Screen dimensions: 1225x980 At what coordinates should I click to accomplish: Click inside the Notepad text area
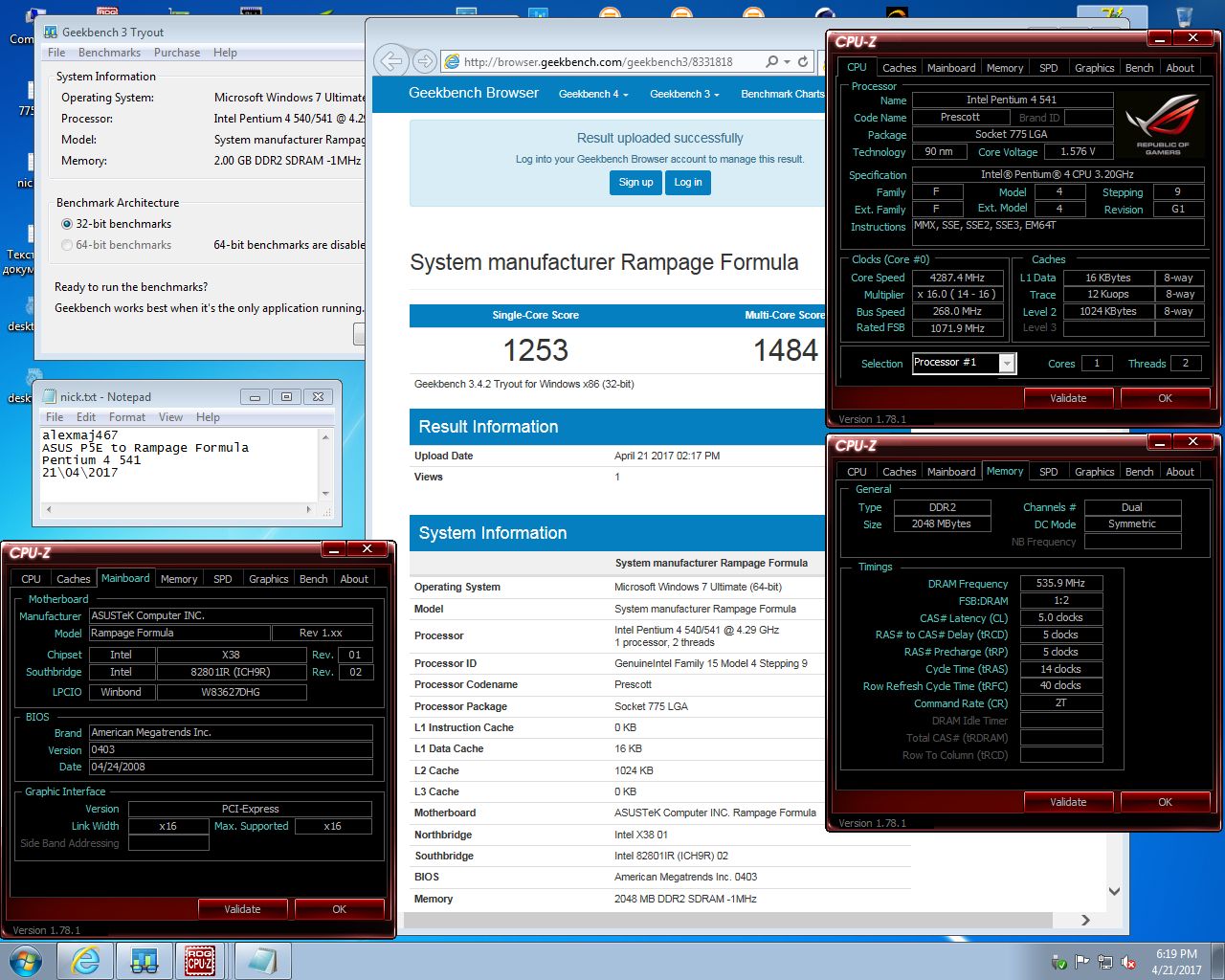(x=179, y=464)
